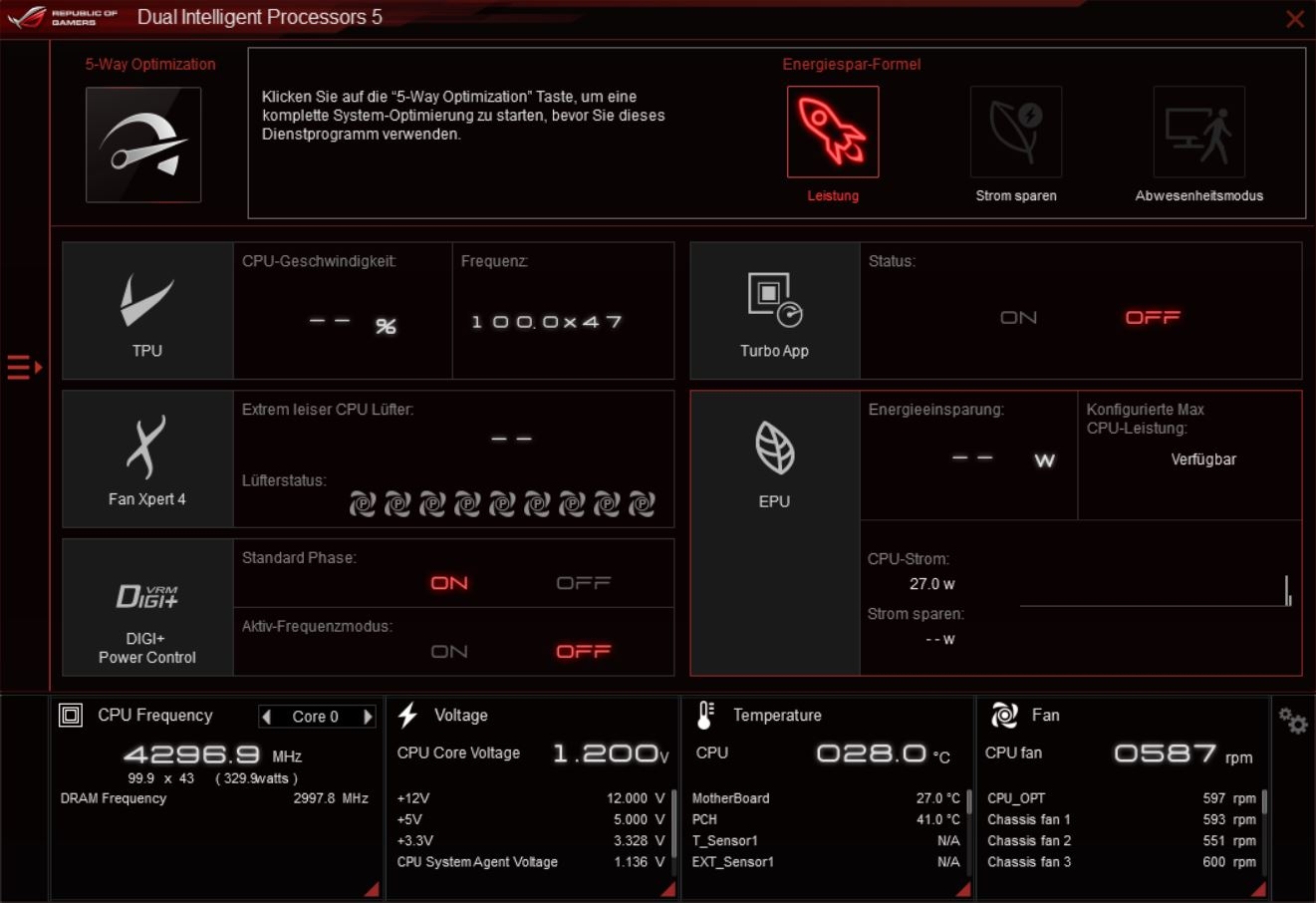Screen dimensions: 1316x903
Task: Start the 5-Way Optimization speedometer icon
Action: pyautogui.click(x=143, y=145)
